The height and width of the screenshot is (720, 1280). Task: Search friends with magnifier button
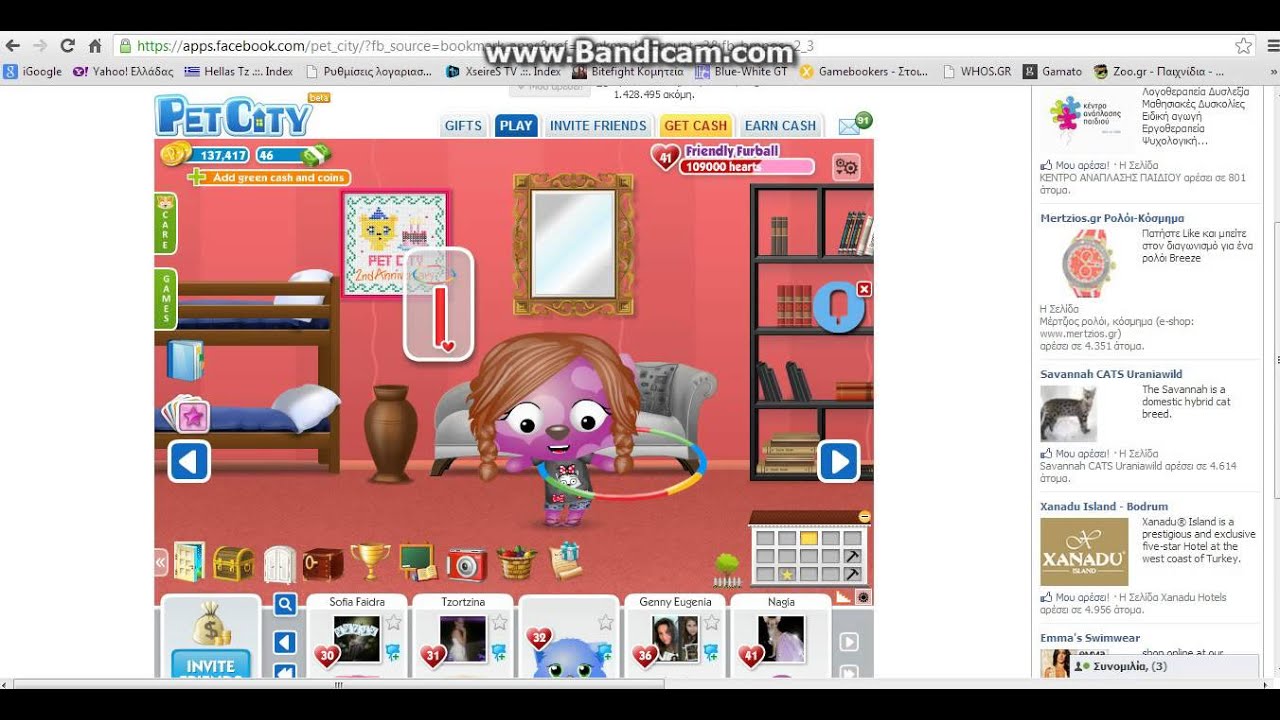[x=285, y=604]
